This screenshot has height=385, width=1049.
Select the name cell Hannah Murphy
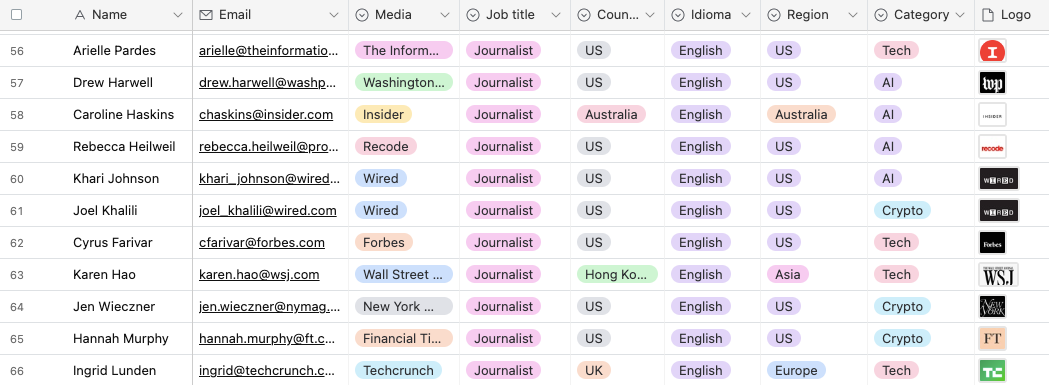pyautogui.click(x=121, y=339)
